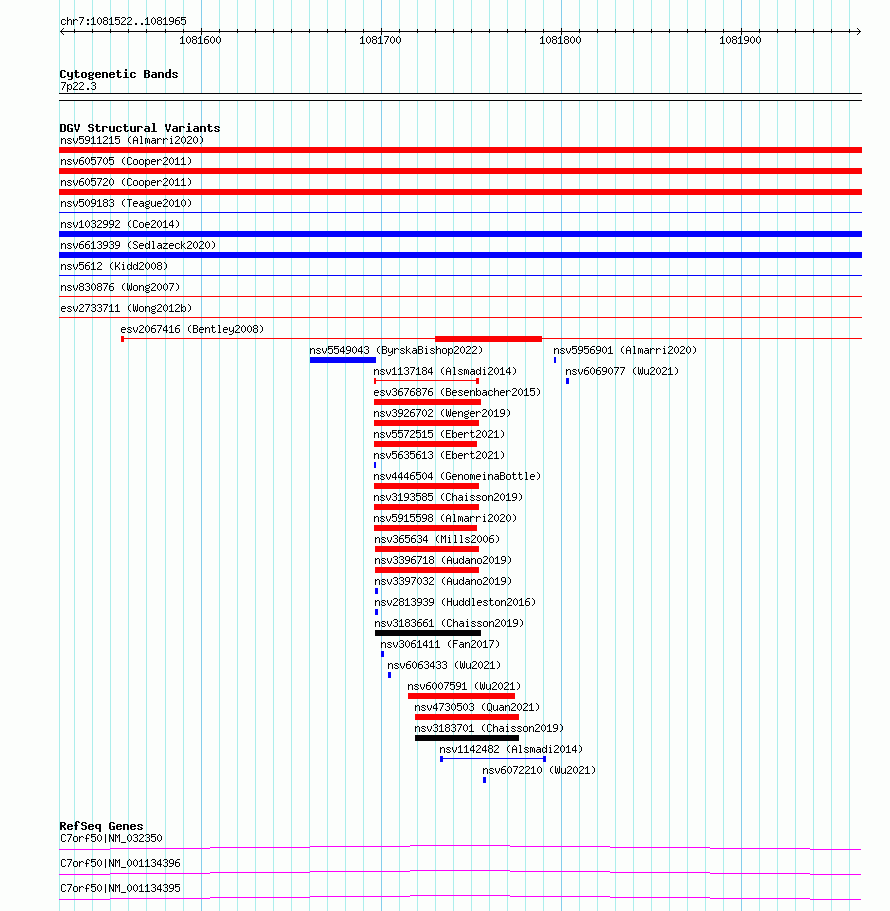The height and width of the screenshot is (911, 890).
Task: Click the blue bar of nsv5549043 (ByrskaBishop2022)
Action: click(343, 360)
